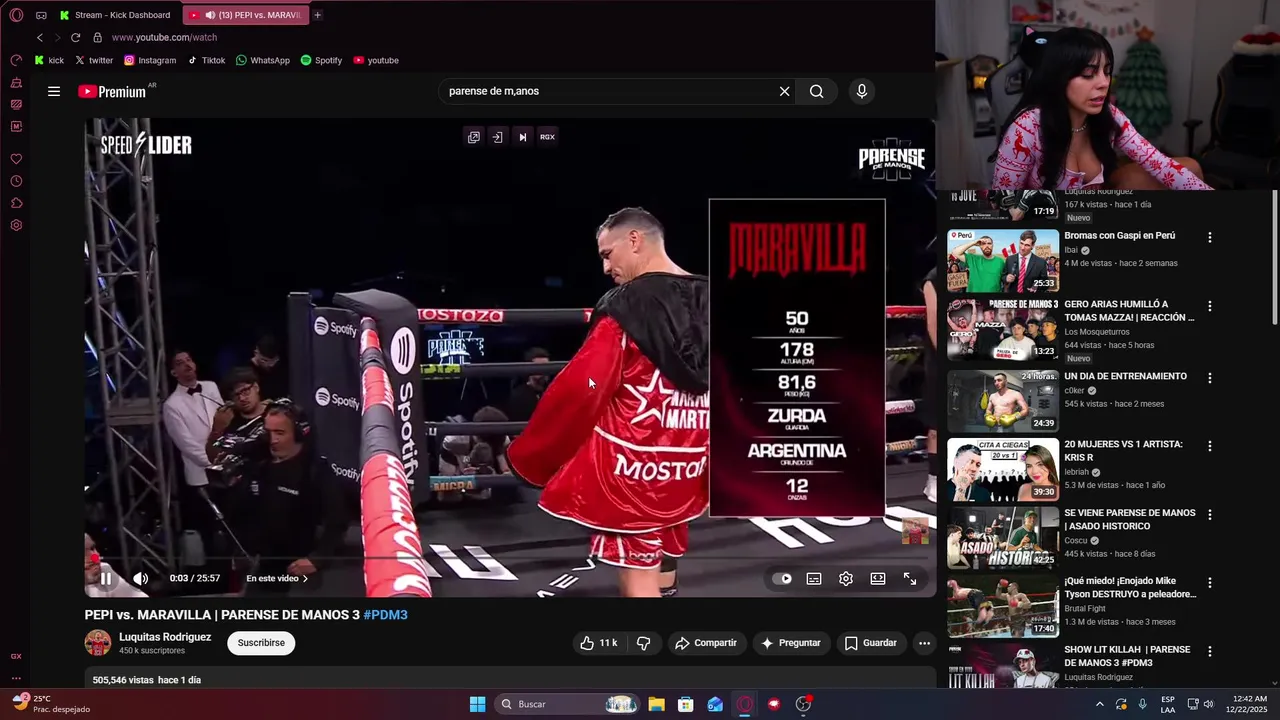1280x720 pixels.
Task: Open '20 MUJERES VS 1 ARTISTA' video title
Action: (1123, 451)
